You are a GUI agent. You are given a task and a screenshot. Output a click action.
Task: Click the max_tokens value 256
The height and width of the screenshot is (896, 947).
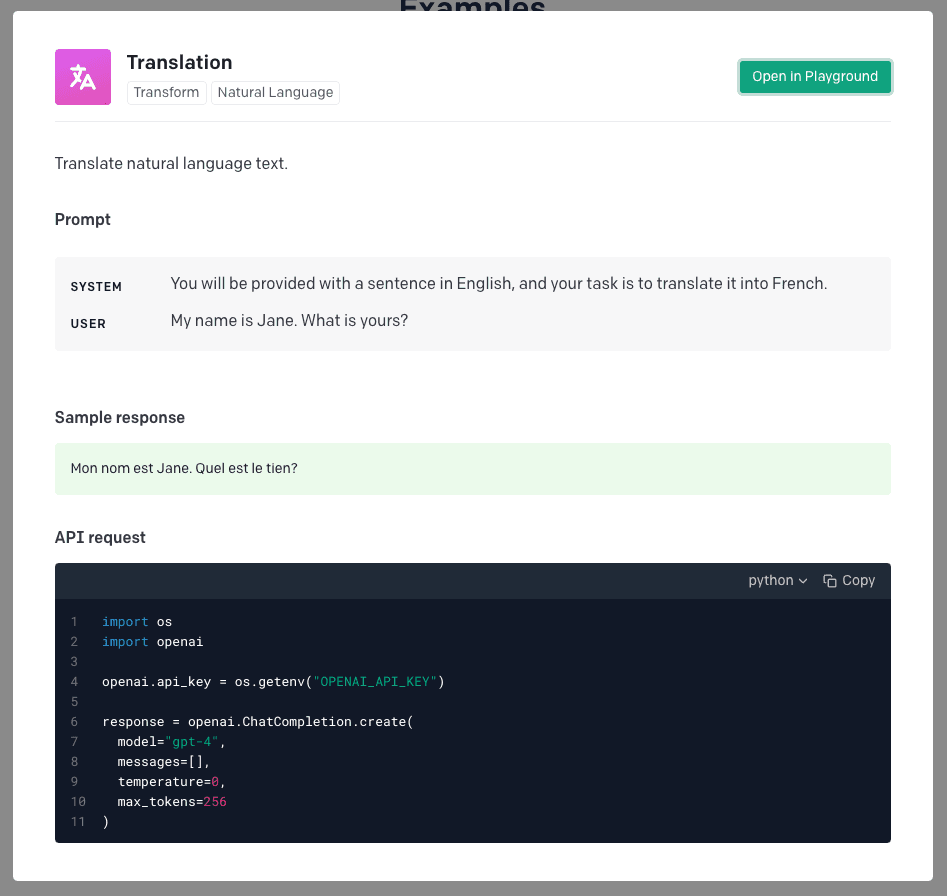pyautogui.click(x=215, y=802)
